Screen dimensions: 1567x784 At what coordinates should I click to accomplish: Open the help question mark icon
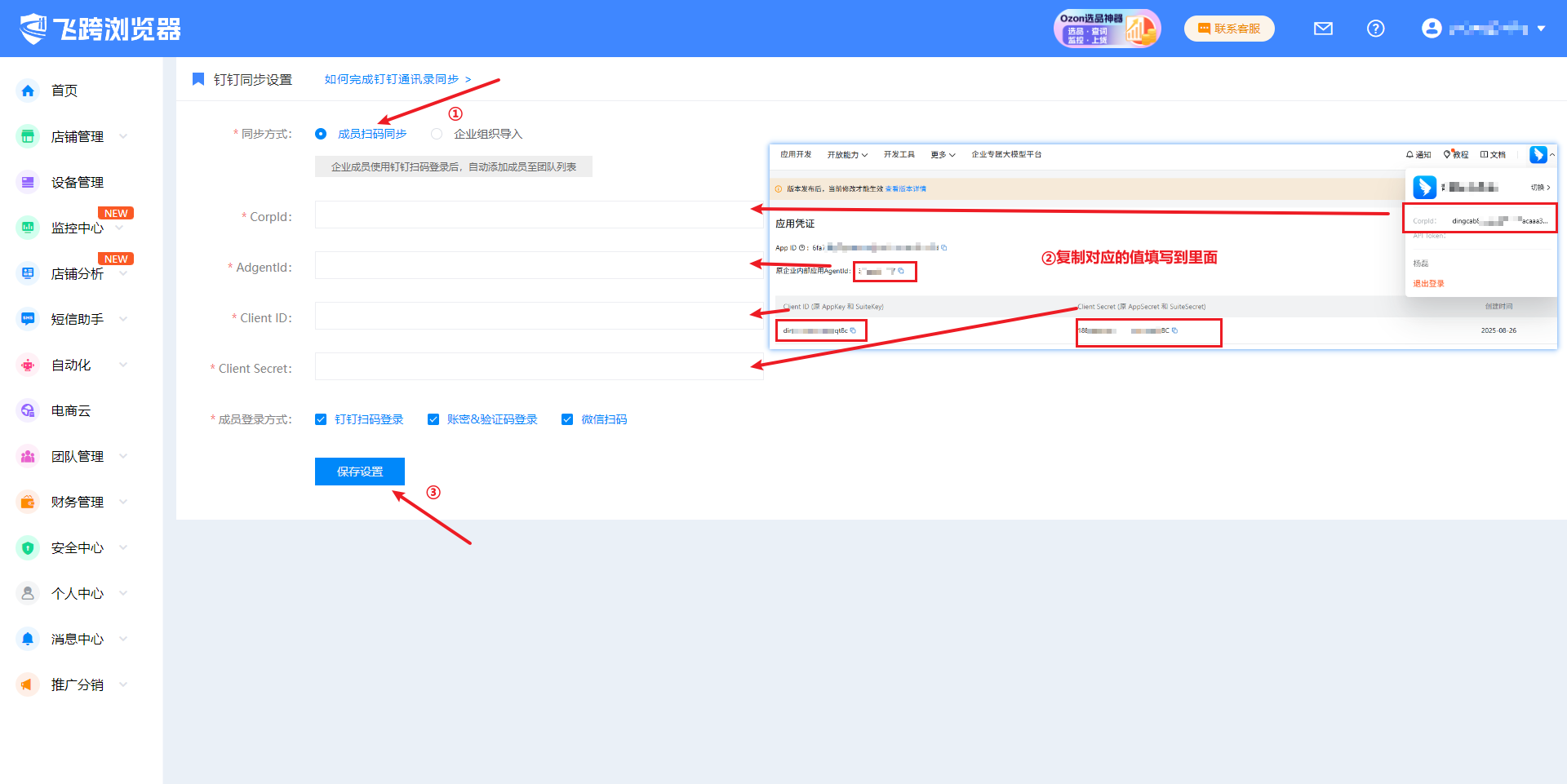click(1375, 29)
